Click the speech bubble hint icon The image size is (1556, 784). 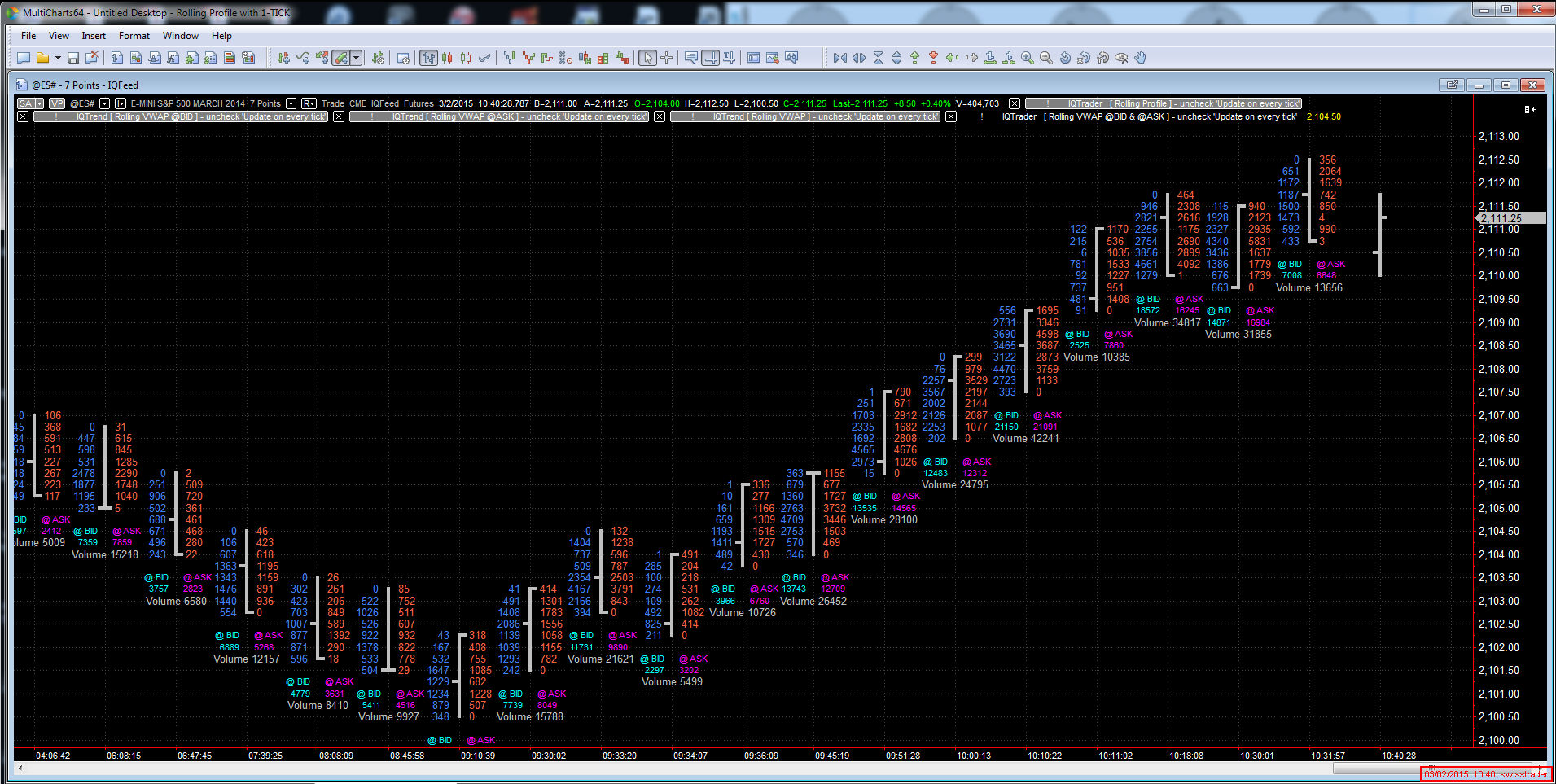[691, 58]
